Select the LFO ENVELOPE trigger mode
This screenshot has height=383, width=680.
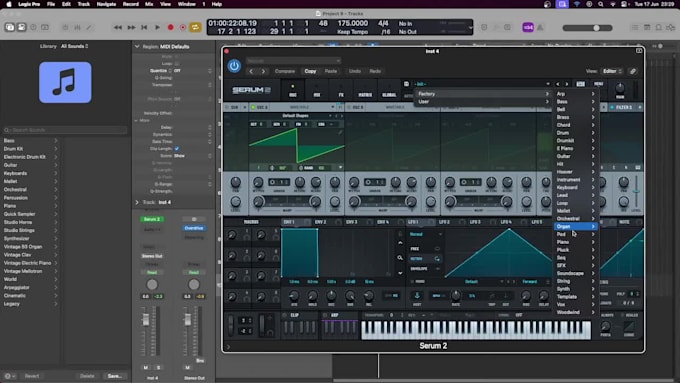(x=425, y=269)
